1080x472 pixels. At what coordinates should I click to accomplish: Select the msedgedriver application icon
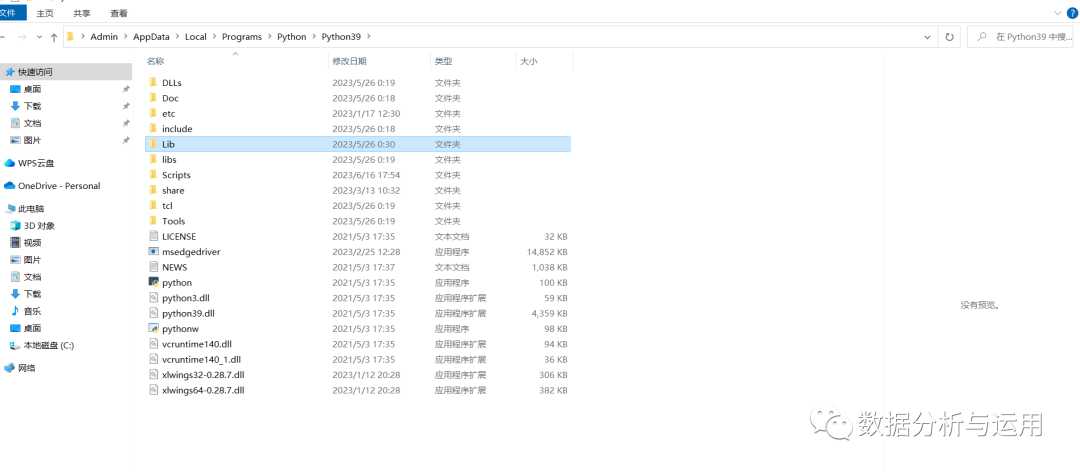coord(153,252)
